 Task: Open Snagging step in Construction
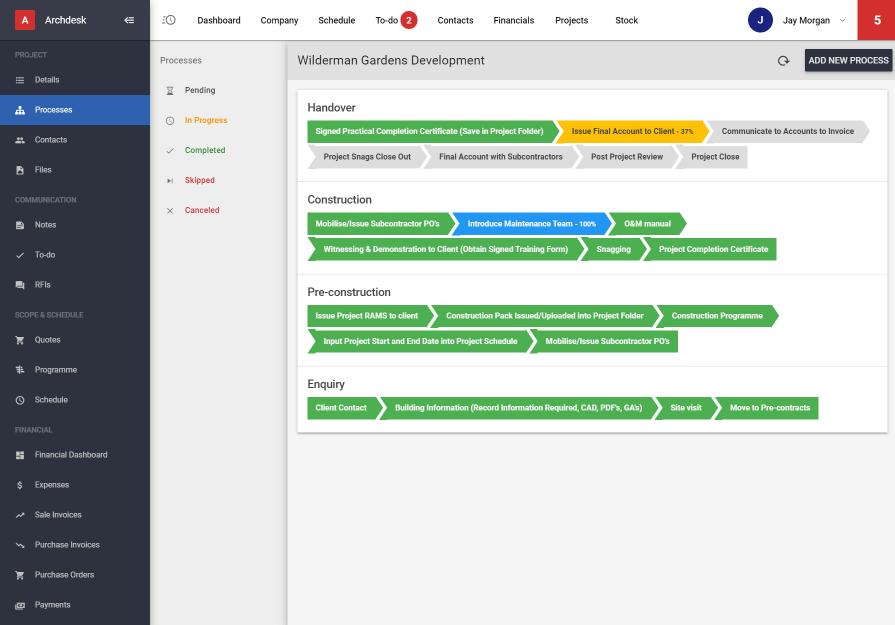point(613,249)
